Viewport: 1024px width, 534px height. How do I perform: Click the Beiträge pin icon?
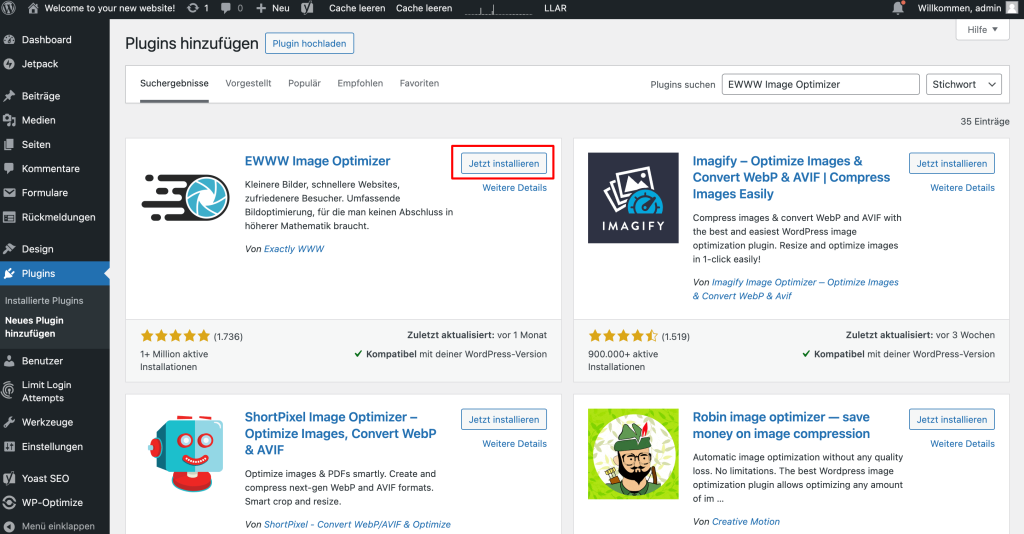9,96
